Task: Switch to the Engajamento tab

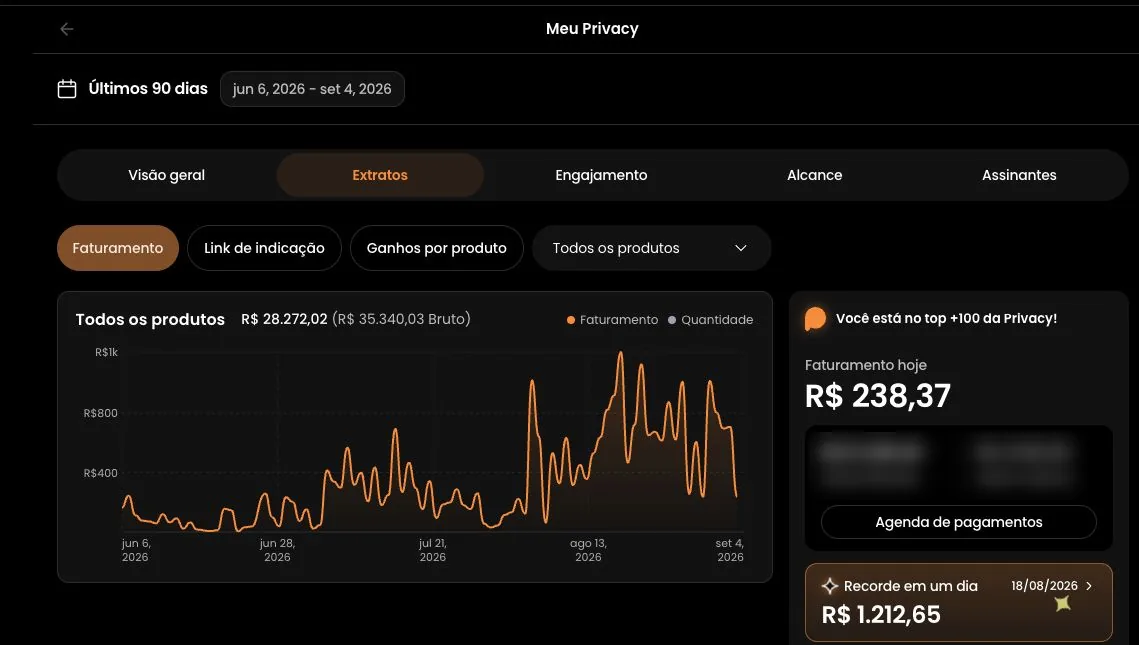Action: point(601,175)
